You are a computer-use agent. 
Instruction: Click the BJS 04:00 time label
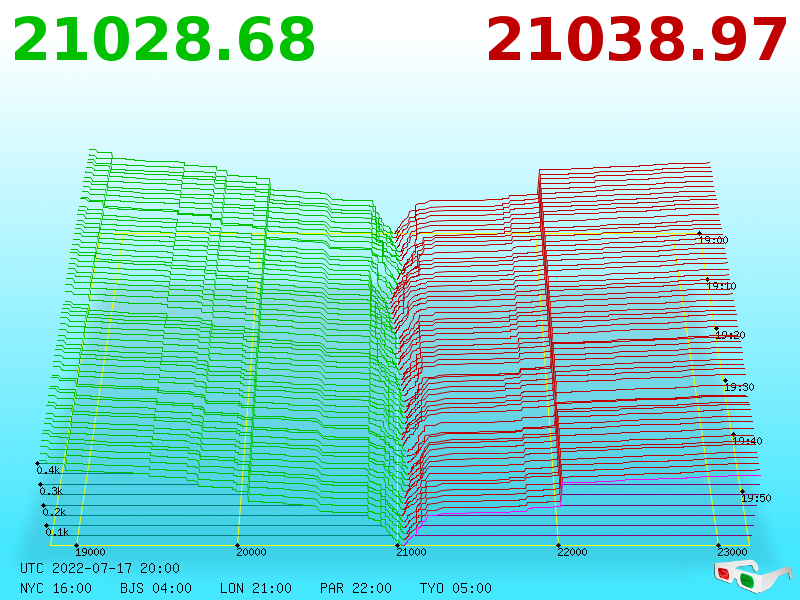point(156,588)
